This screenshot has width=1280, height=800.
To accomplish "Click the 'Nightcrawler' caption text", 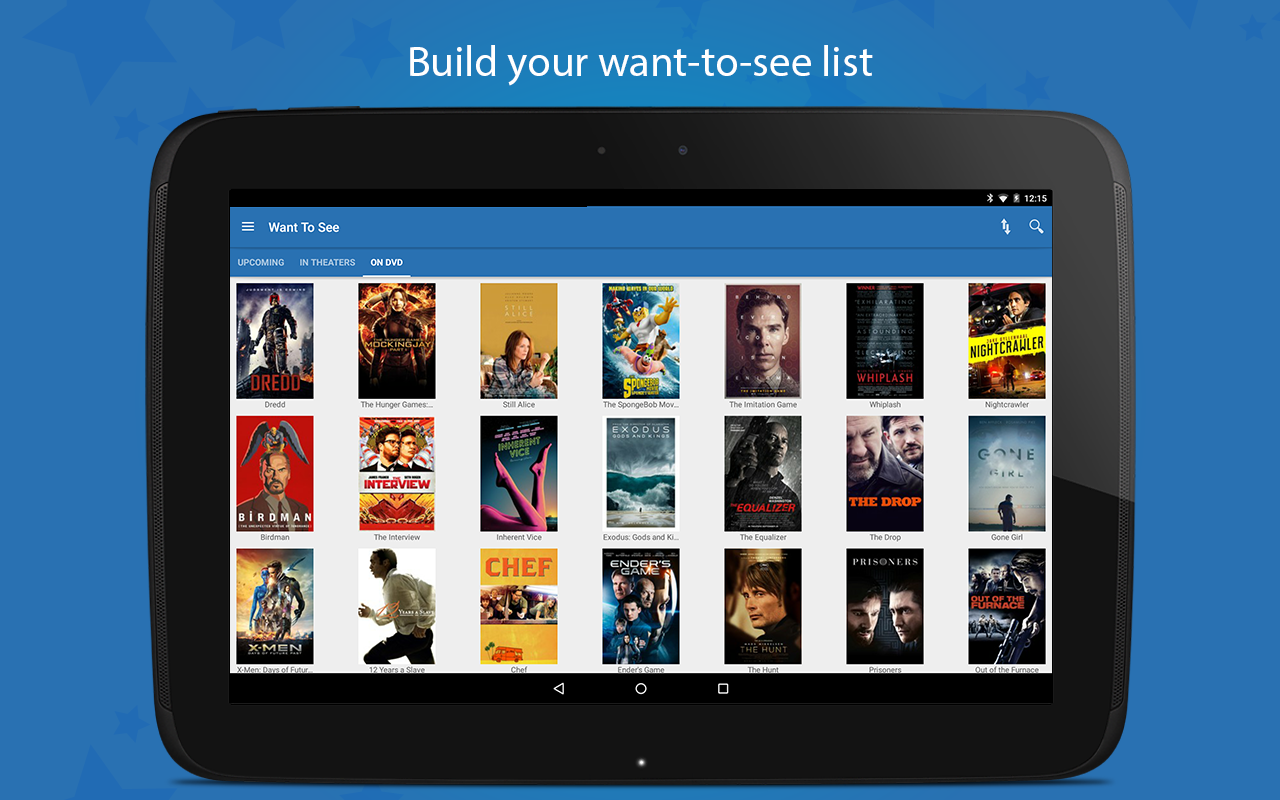I will pyautogui.click(x=1007, y=405).
